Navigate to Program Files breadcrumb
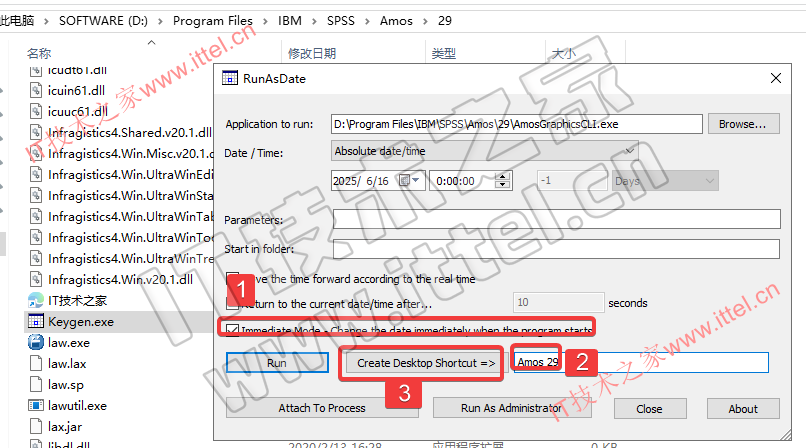 (213, 21)
